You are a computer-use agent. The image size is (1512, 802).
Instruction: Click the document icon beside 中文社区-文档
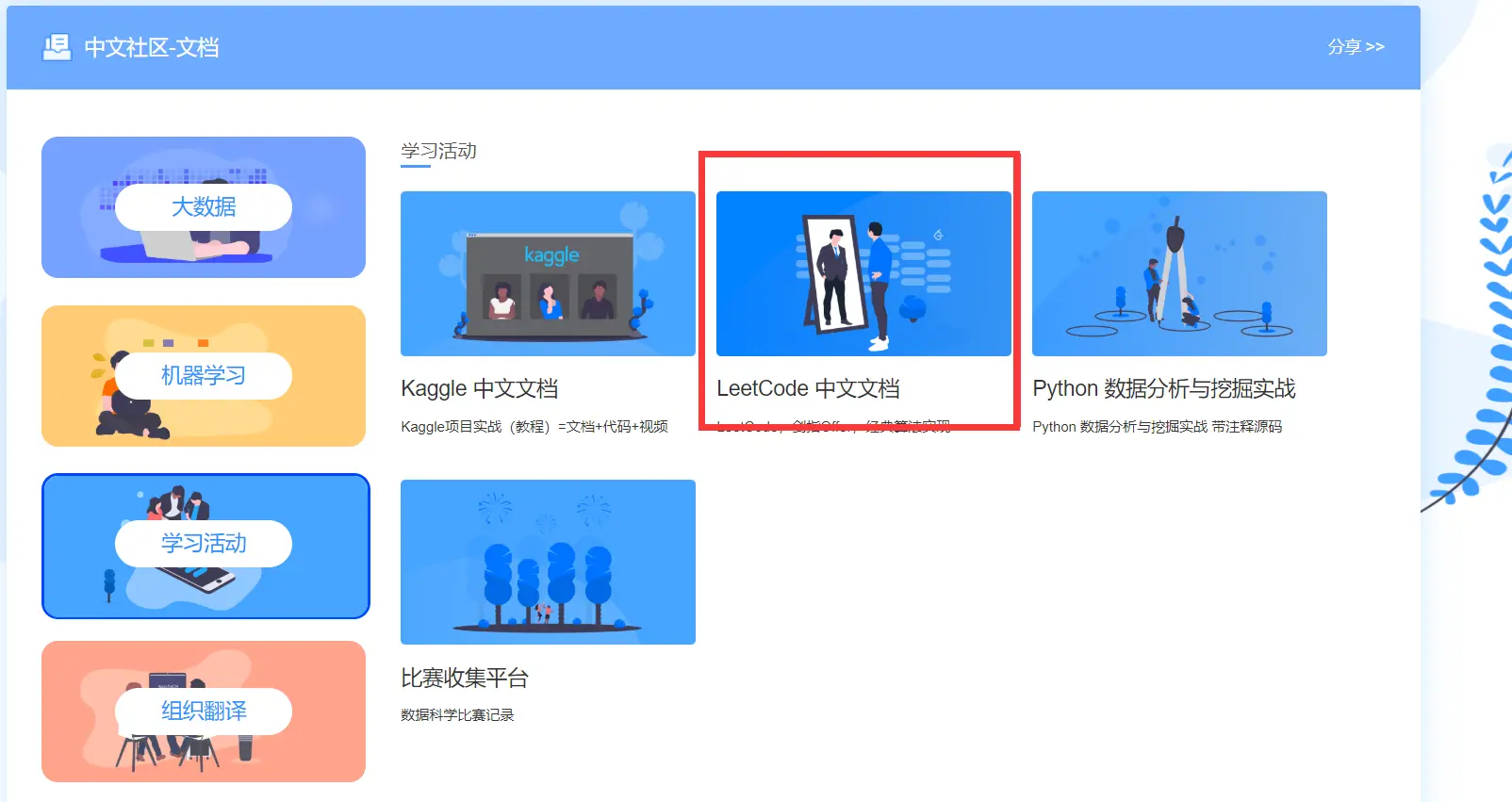point(57,47)
